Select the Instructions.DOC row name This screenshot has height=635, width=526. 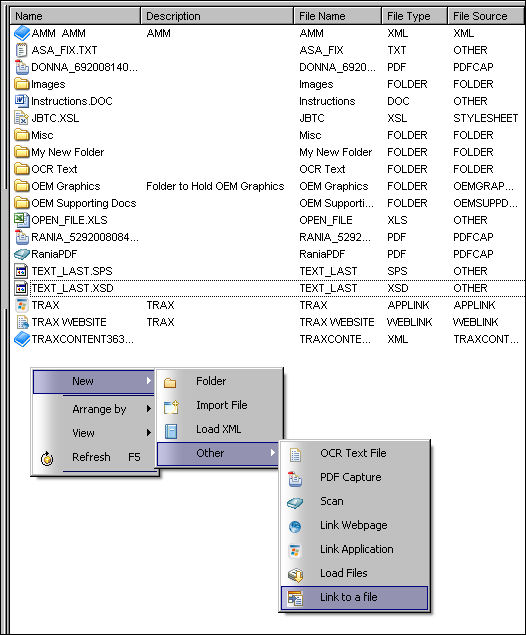(72, 101)
